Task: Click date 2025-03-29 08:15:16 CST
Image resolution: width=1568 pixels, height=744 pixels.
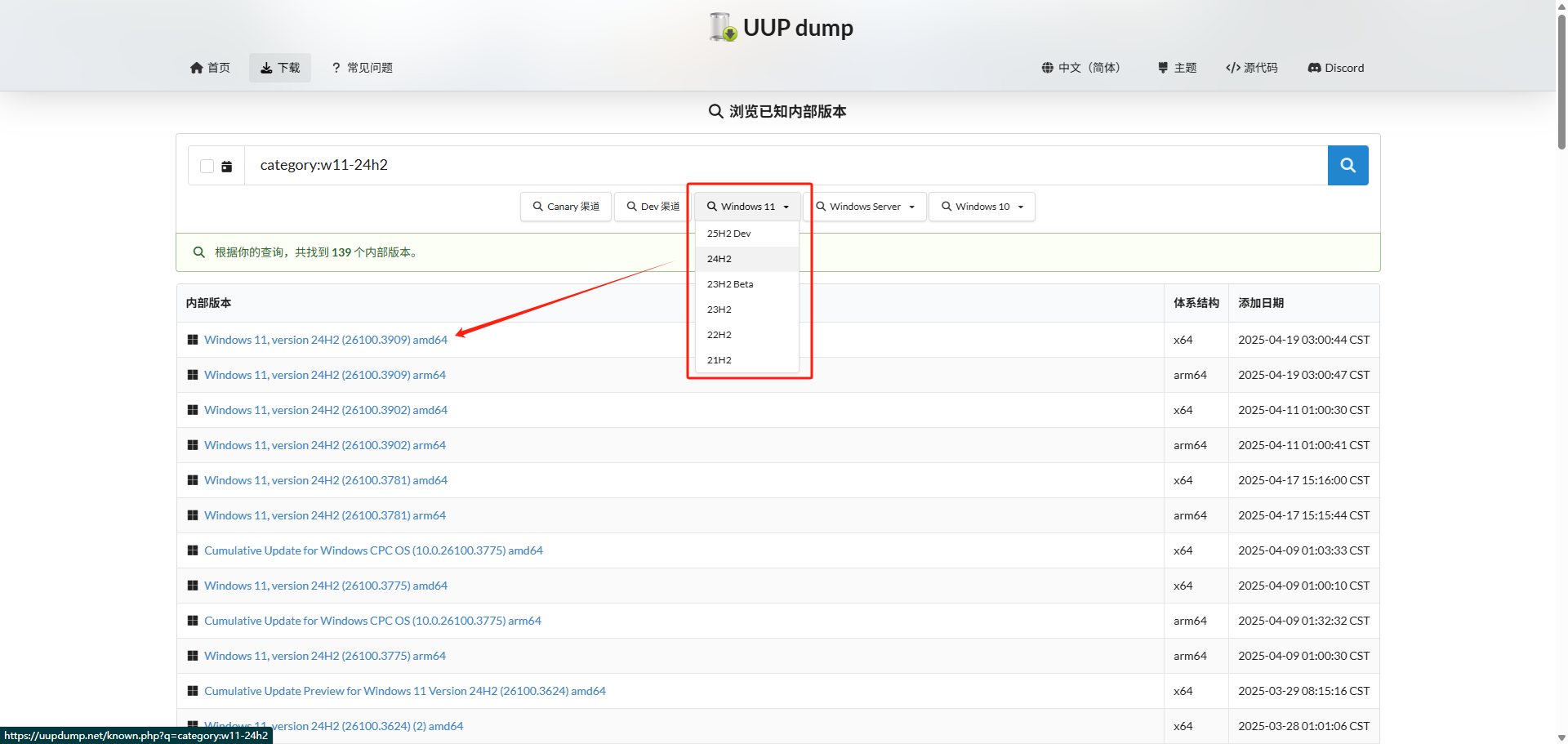Action: coord(1303,691)
